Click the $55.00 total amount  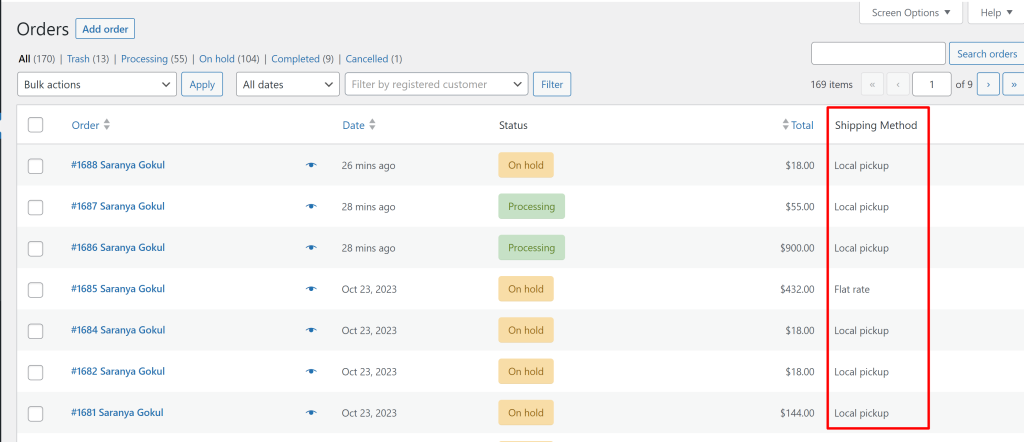[800, 207]
